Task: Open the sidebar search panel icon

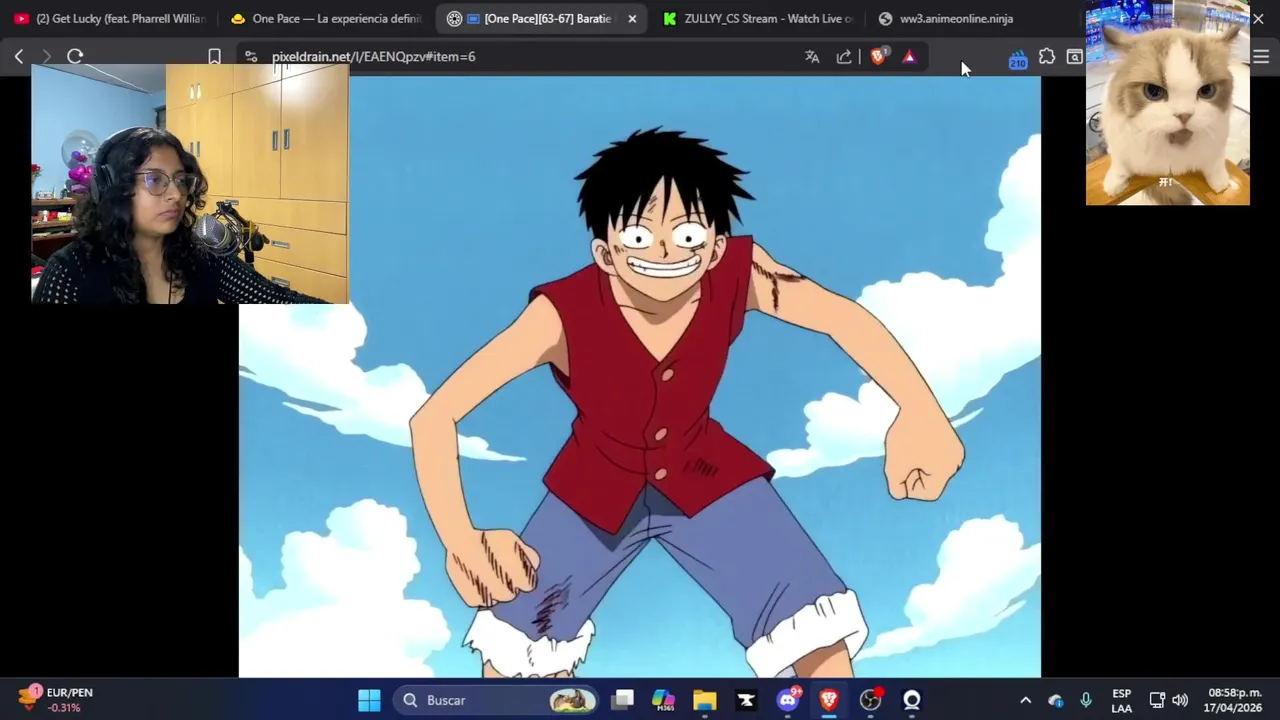Action: click(1074, 57)
